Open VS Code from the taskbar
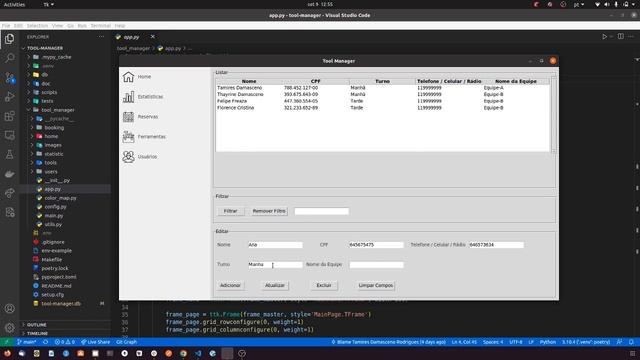 coord(198,353)
